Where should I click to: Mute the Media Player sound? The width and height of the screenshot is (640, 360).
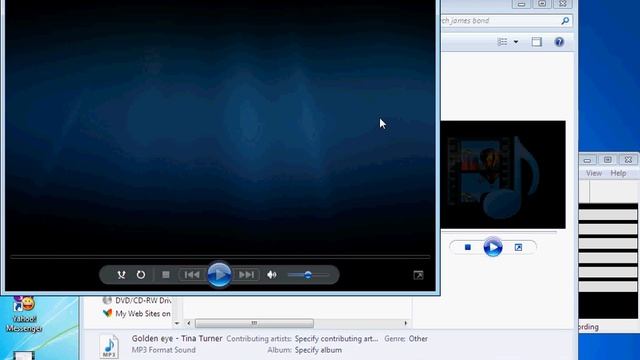[x=272, y=275]
